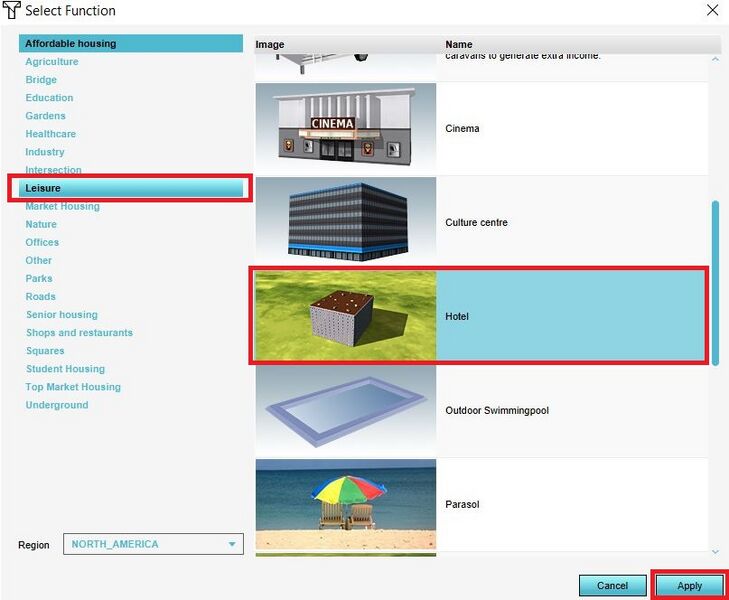Click the scroll down arrow of function list
Image resolution: width=729 pixels, height=600 pixels.
[x=715, y=551]
